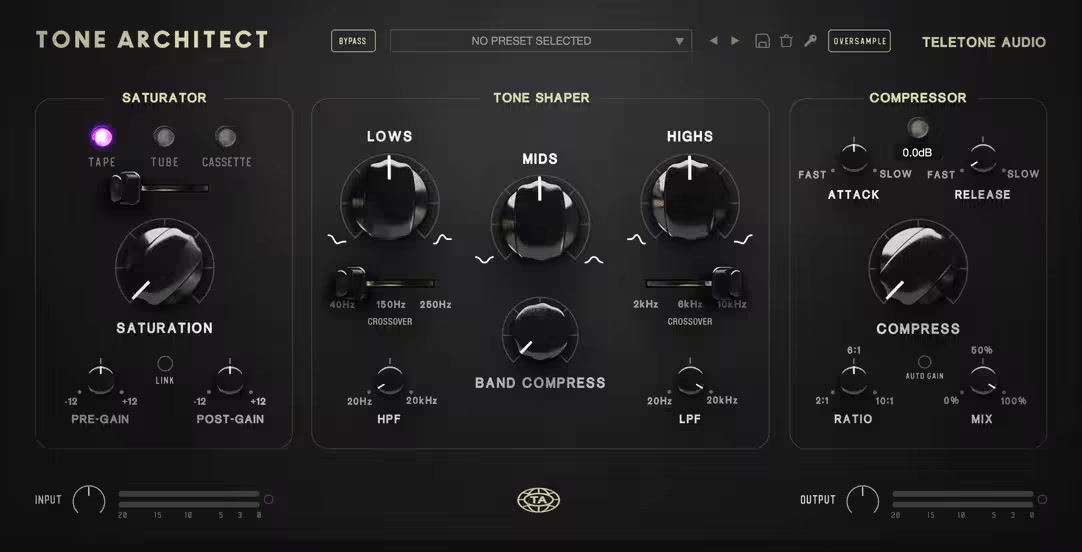Click the Ratio knob
This screenshot has width=1082, height=552.
click(854, 380)
